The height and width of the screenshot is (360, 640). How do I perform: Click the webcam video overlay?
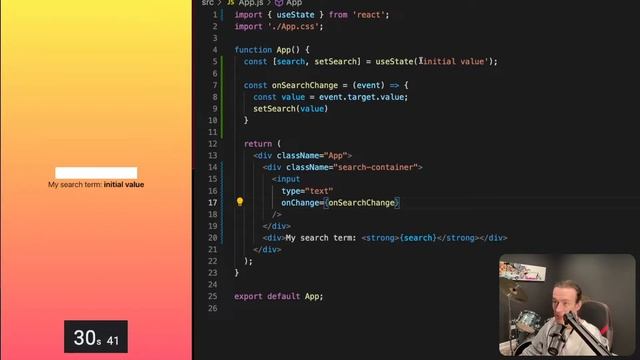pyautogui.click(x=567, y=305)
